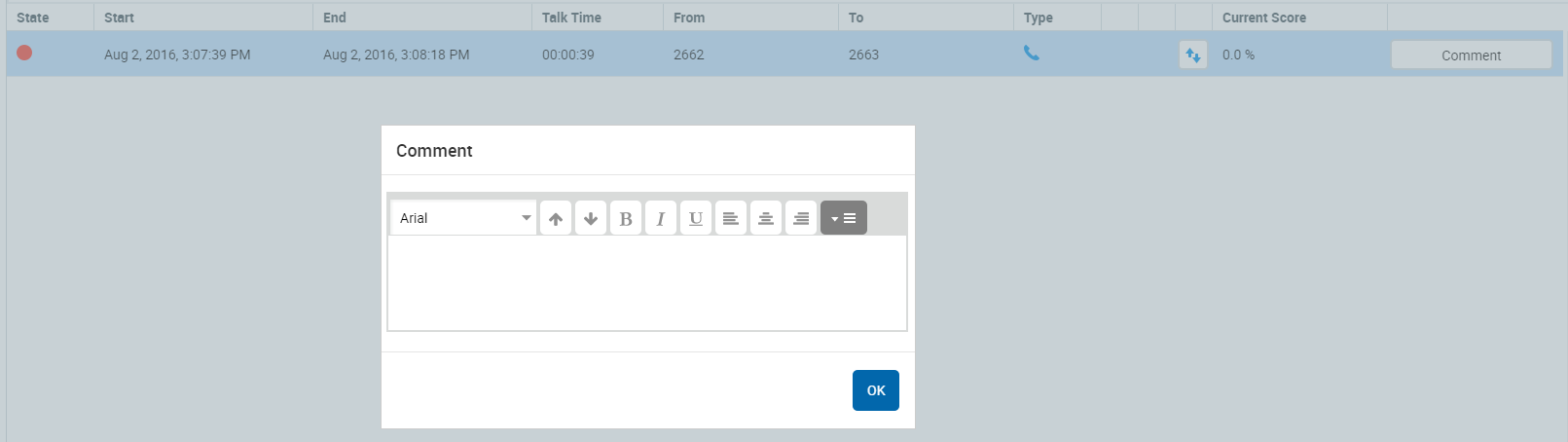Align comment text left
The image size is (1568, 442).
click(x=731, y=218)
